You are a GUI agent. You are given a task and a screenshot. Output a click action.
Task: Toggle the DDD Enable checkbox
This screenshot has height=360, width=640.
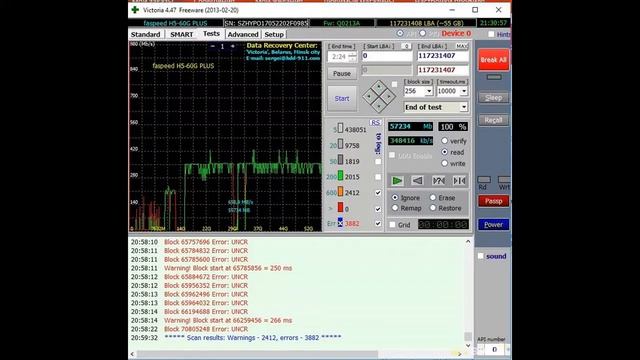(392, 156)
